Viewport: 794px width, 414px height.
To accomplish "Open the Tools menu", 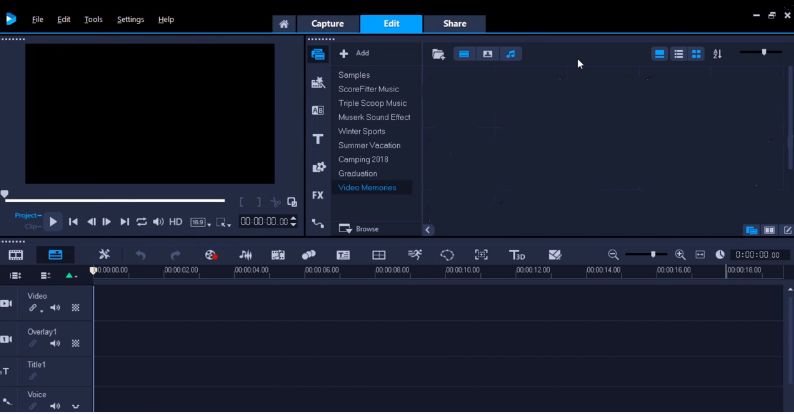I will pyautogui.click(x=93, y=19).
